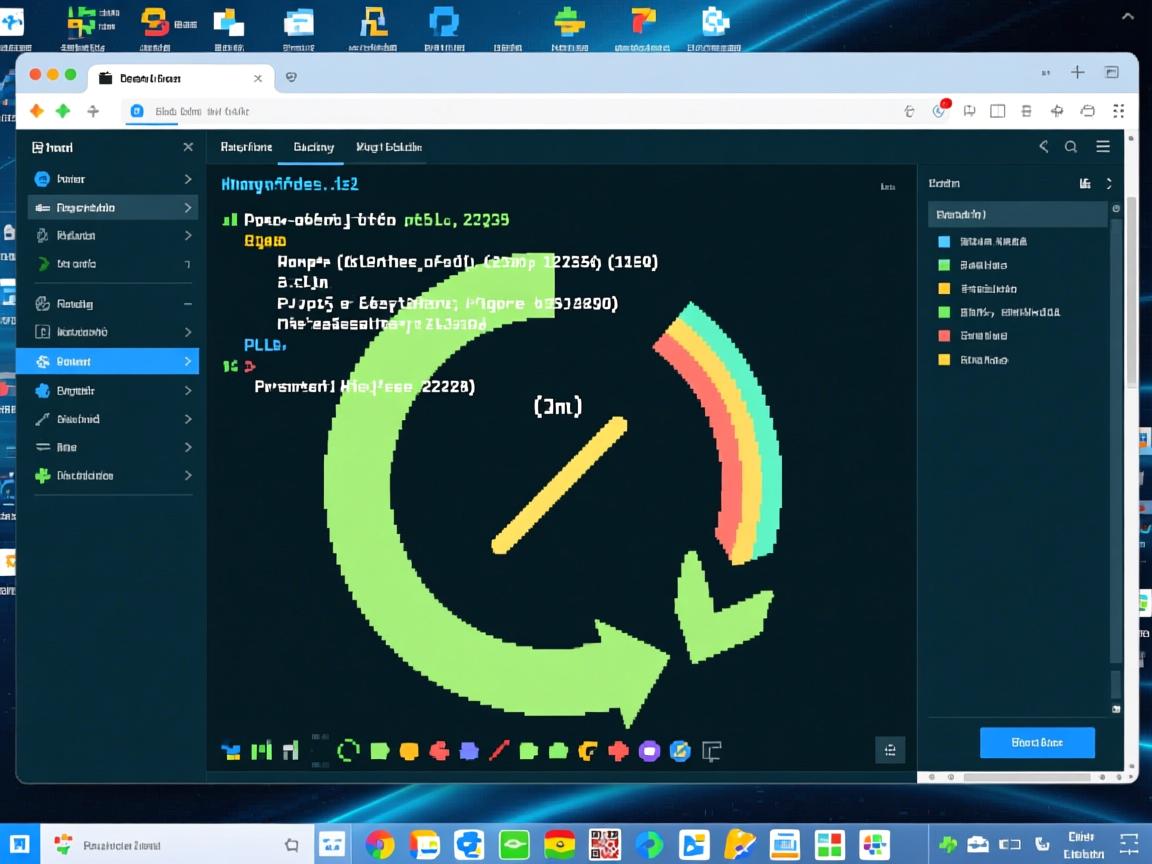Click the red diagonal line tool in bottom toolbar
Screen dimensions: 1152x864
tap(499, 750)
